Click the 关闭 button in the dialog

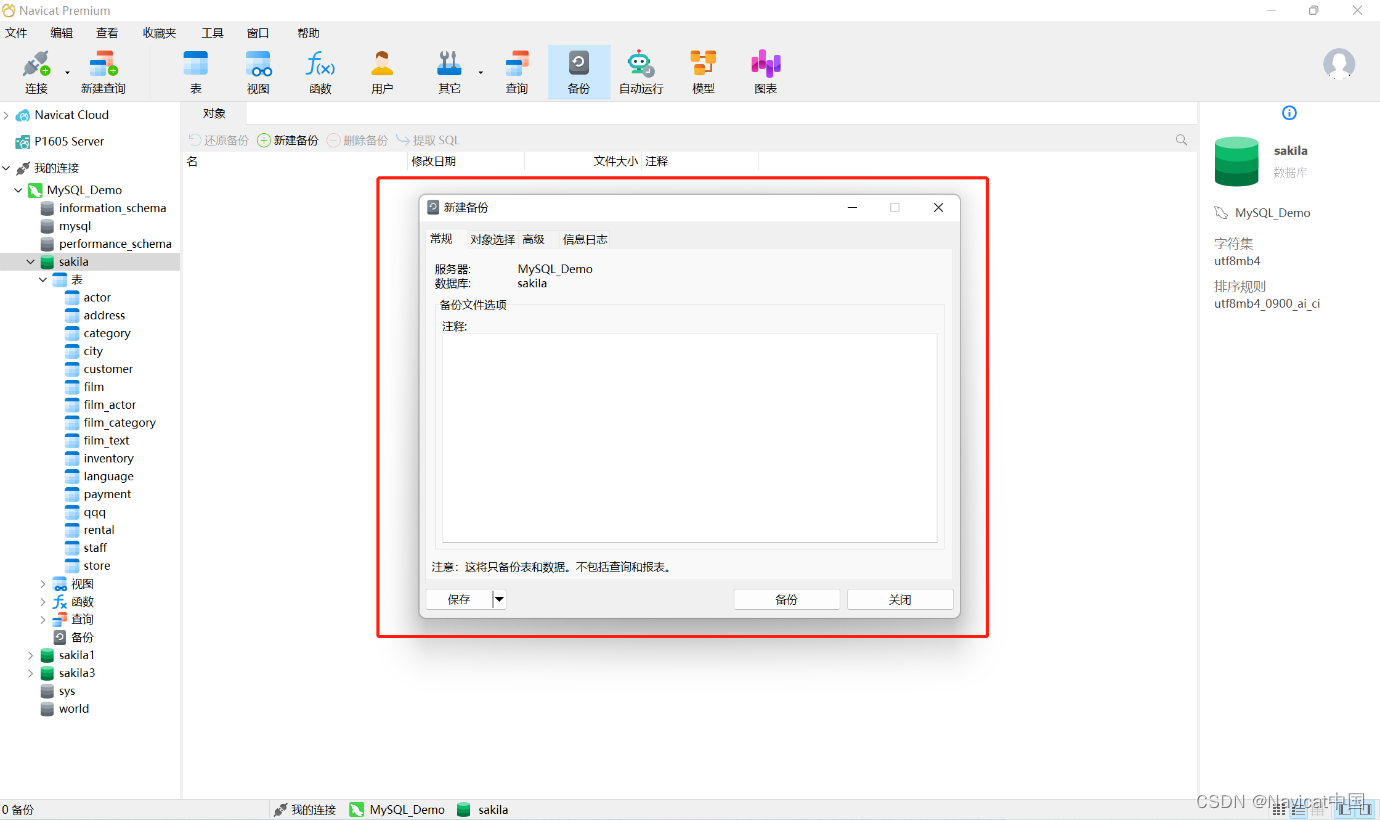pos(900,599)
